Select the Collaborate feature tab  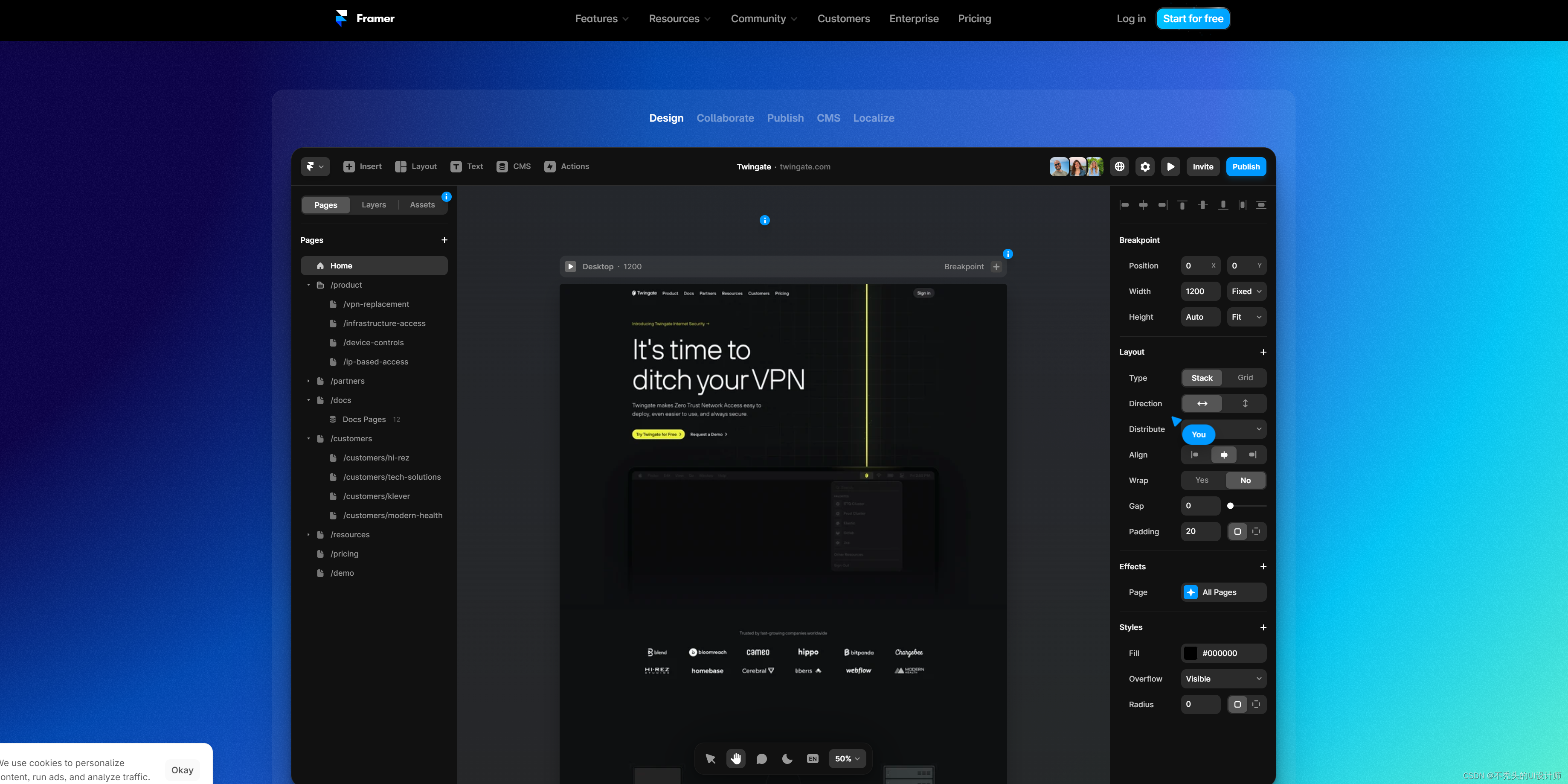click(x=725, y=118)
